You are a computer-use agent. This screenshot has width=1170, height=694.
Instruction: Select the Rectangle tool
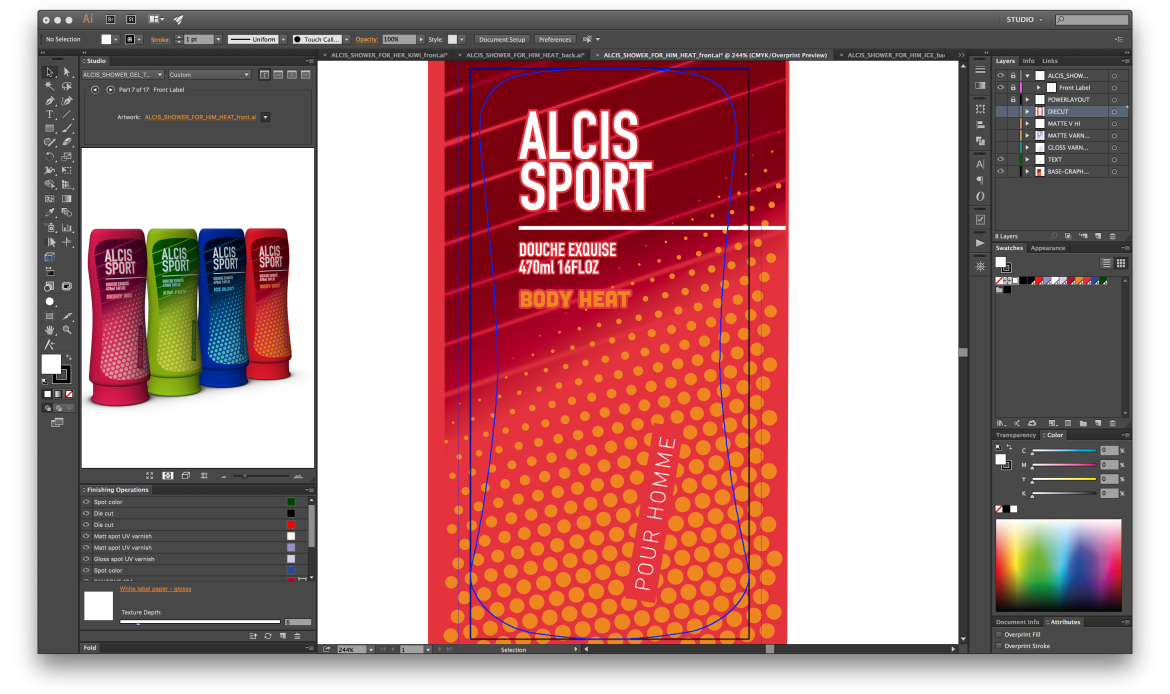(x=50, y=128)
